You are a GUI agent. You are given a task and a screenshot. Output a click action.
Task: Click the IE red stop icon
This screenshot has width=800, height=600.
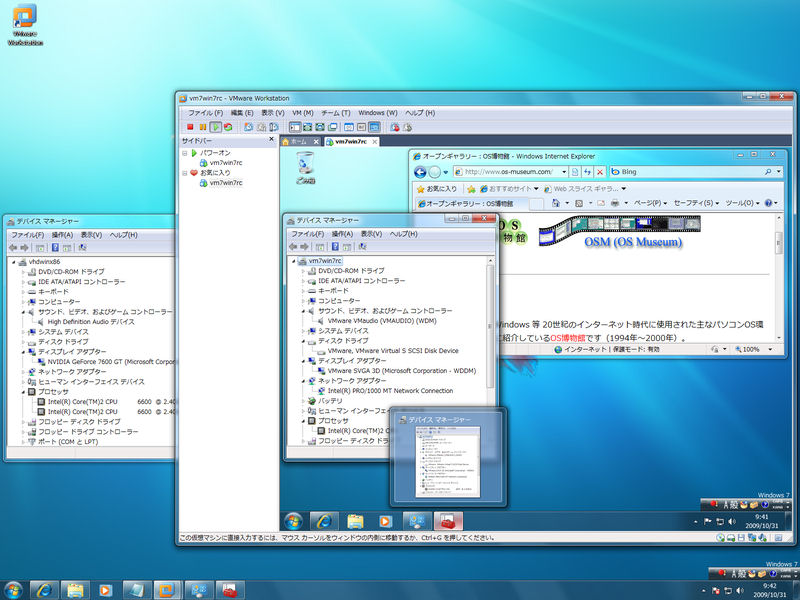pyautogui.click(x=600, y=172)
